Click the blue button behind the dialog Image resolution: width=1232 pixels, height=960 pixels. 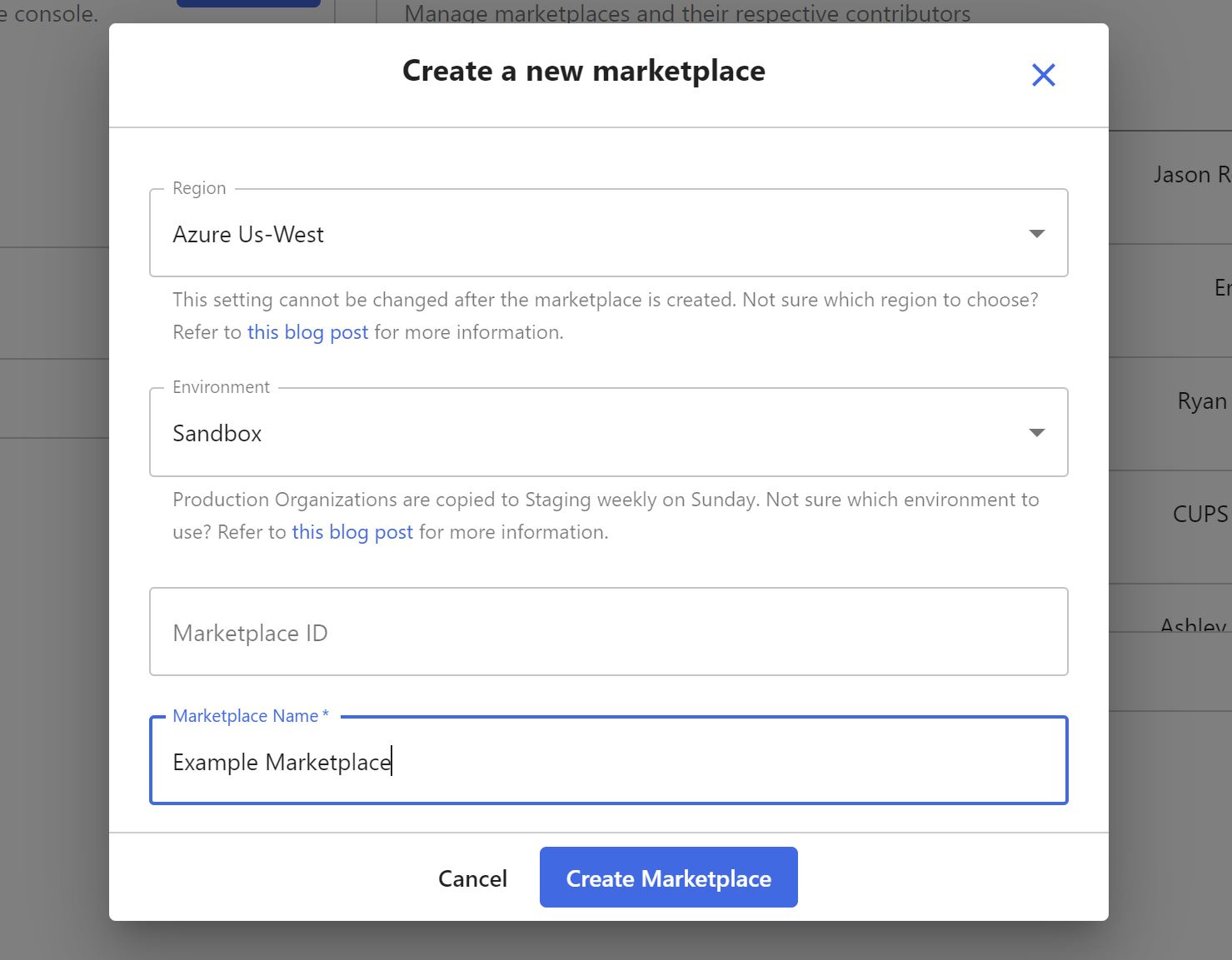point(247,3)
